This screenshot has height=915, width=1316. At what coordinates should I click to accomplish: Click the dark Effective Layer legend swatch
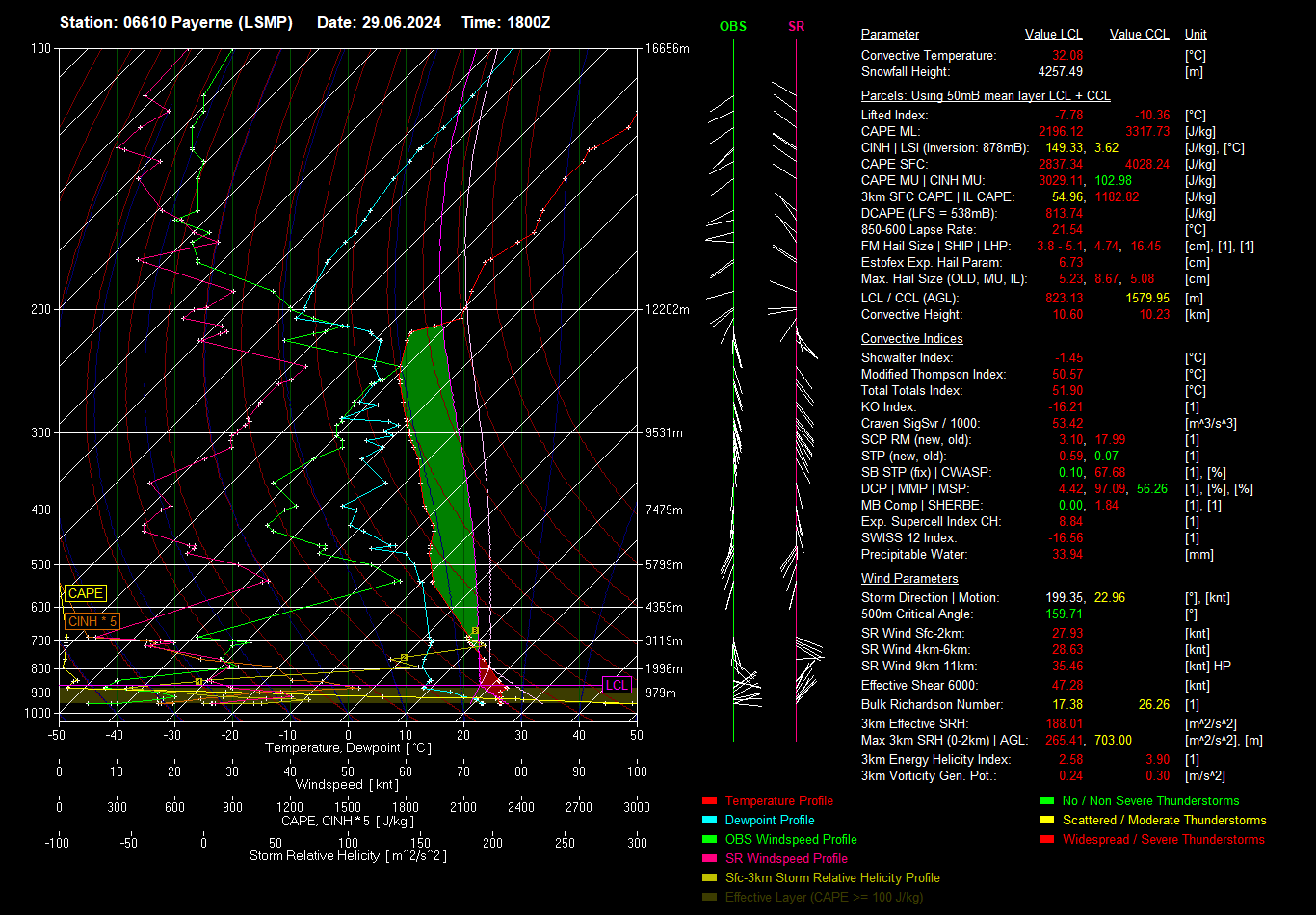[710, 897]
